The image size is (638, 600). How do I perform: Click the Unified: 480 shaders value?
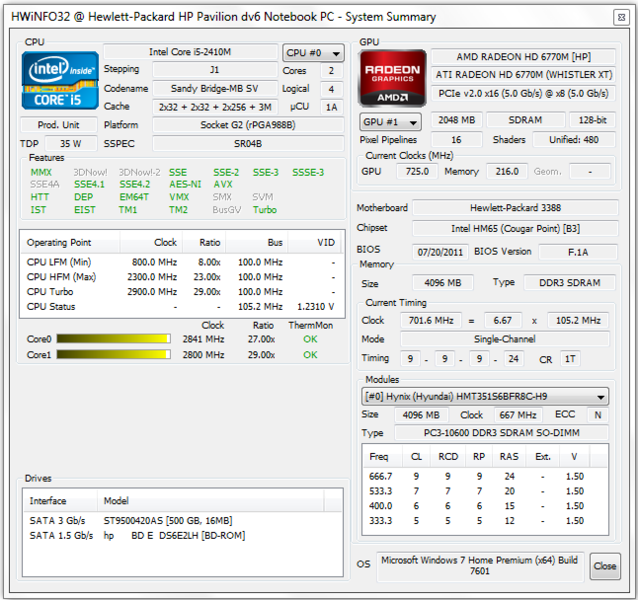click(574, 140)
